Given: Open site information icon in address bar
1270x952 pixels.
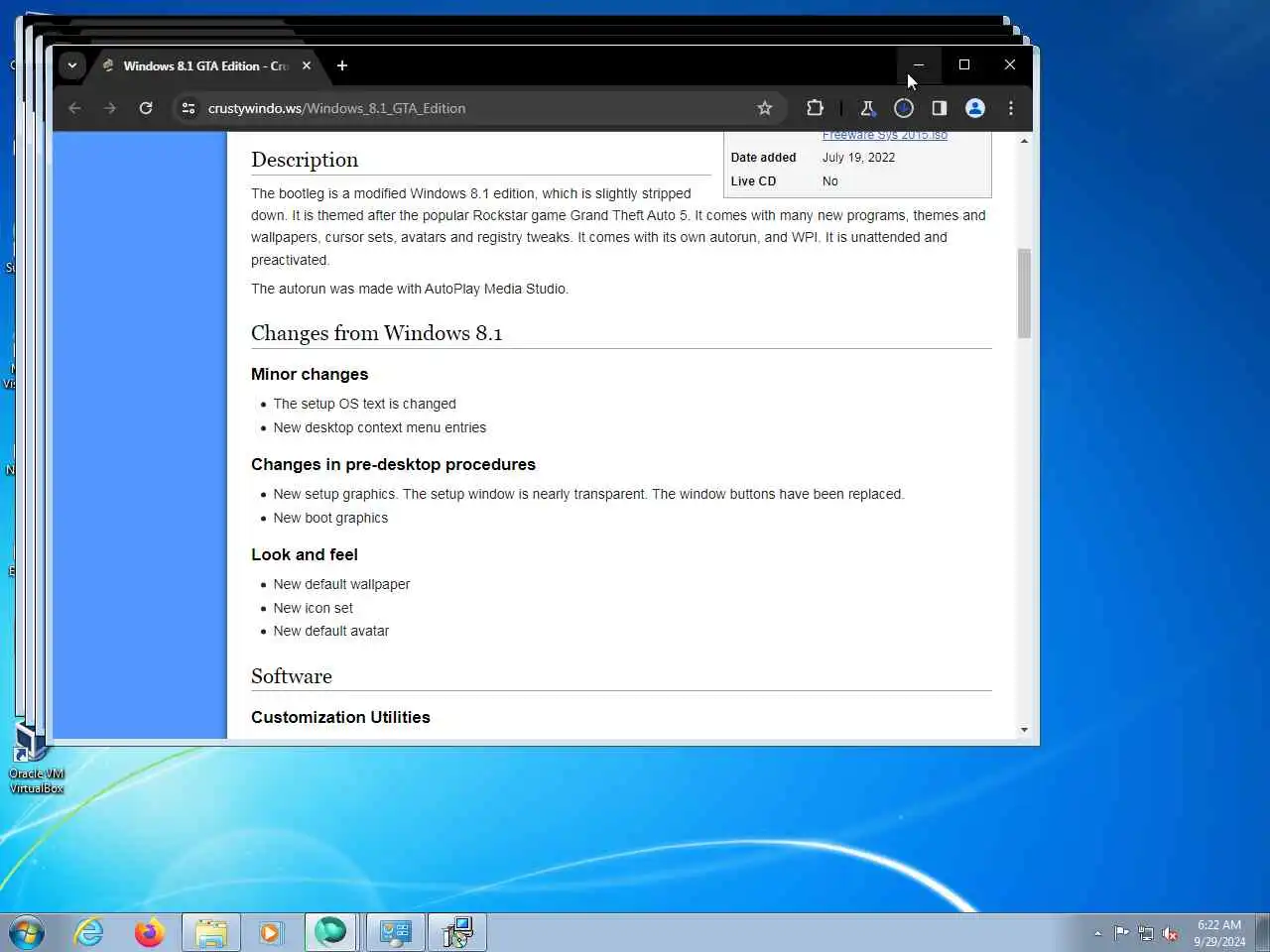Looking at the screenshot, I should pyautogui.click(x=189, y=108).
